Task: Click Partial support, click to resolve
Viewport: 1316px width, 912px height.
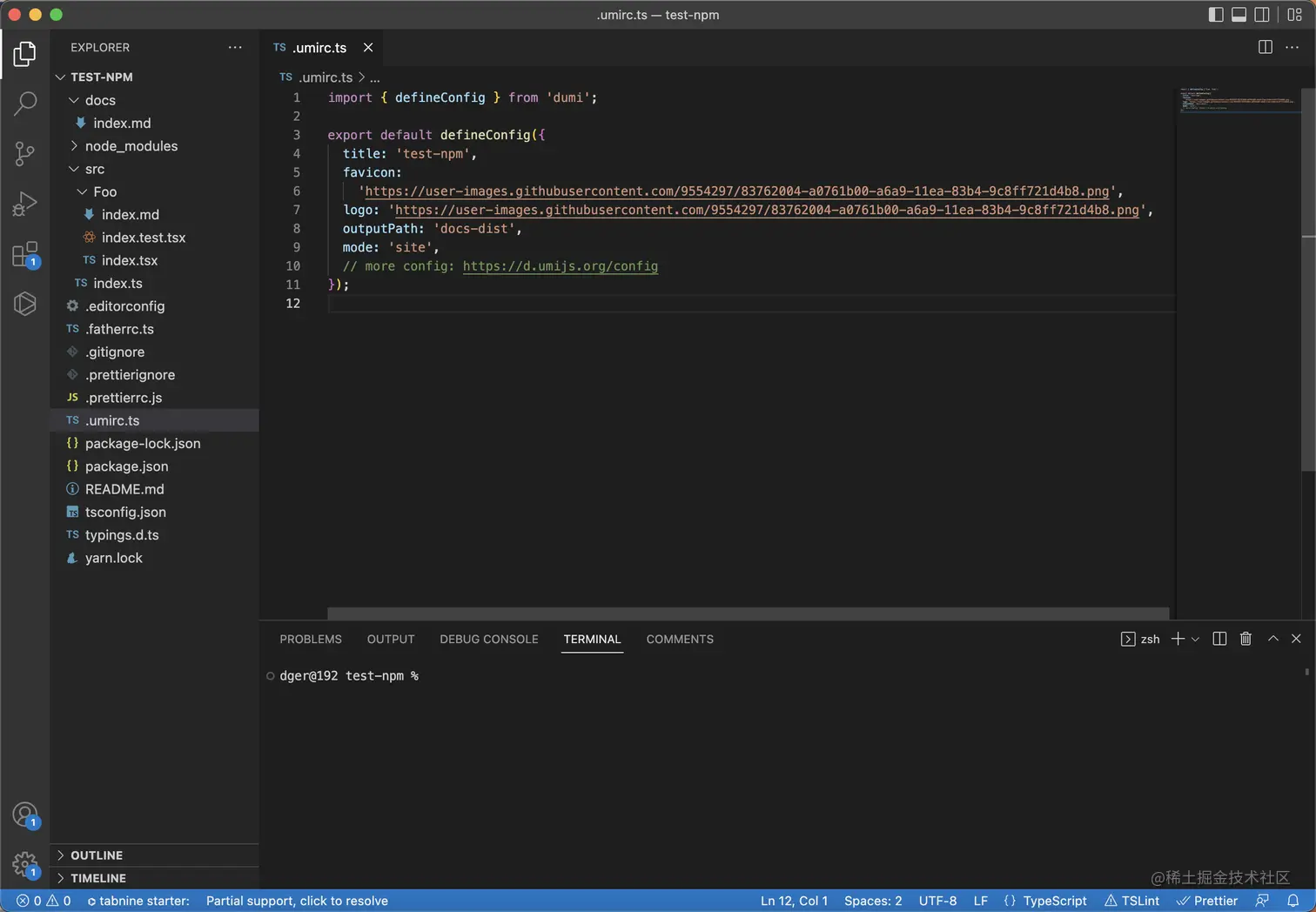Action: click(x=297, y=901)
